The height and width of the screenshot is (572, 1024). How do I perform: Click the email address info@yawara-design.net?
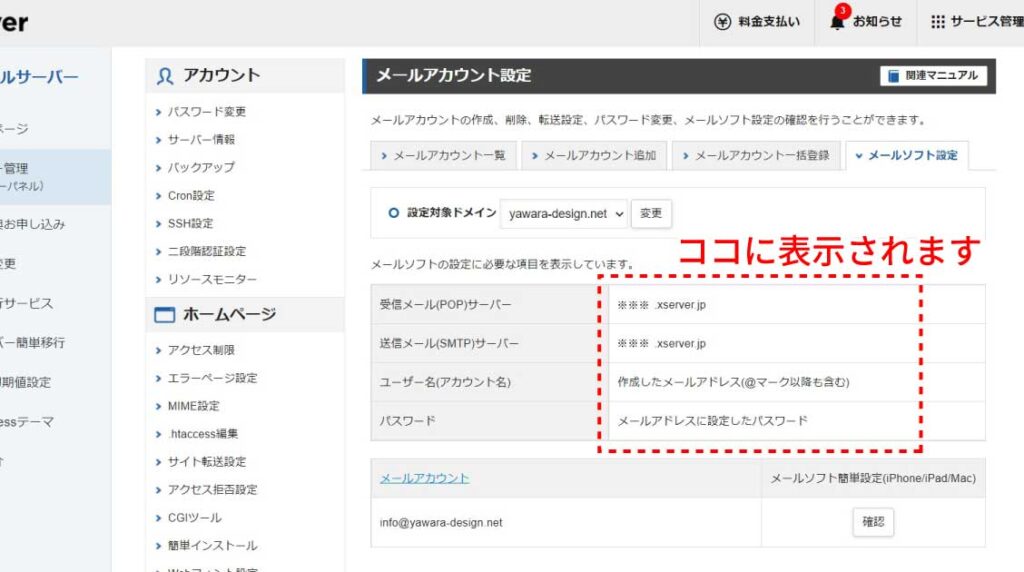click(x=441, y=522)
